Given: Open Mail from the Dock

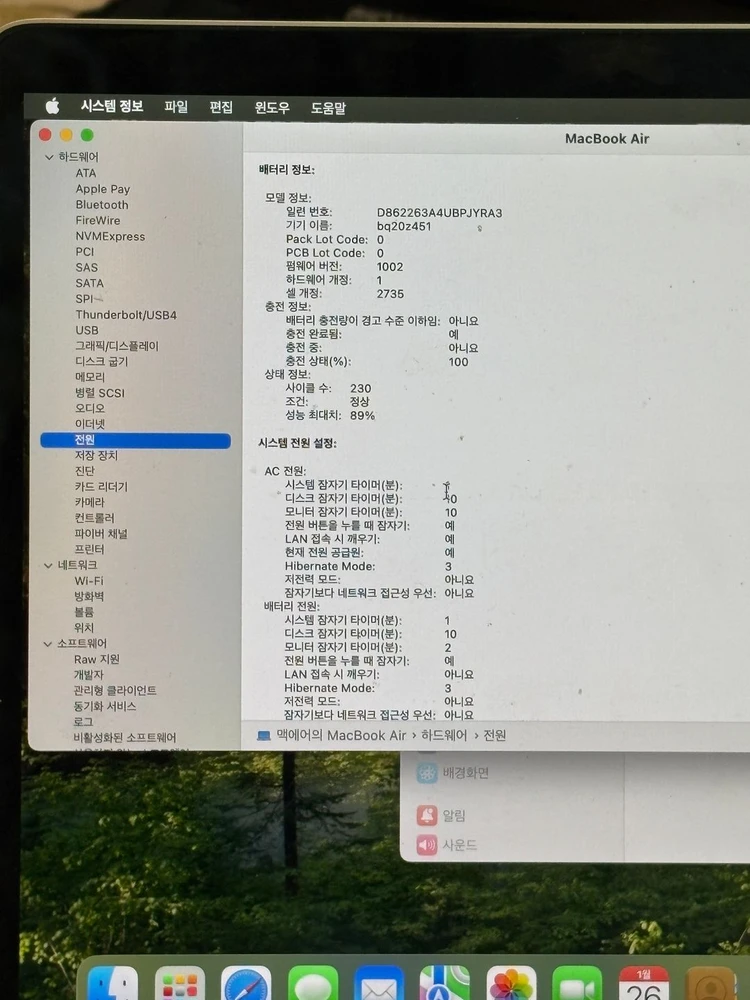Looking at the screenshot, I should (x=379, y=984).
